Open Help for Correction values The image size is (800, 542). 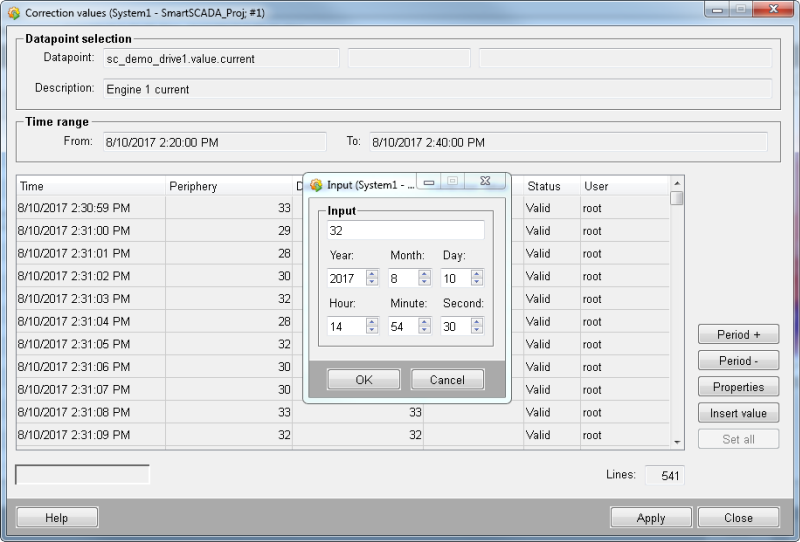[57, 518]
